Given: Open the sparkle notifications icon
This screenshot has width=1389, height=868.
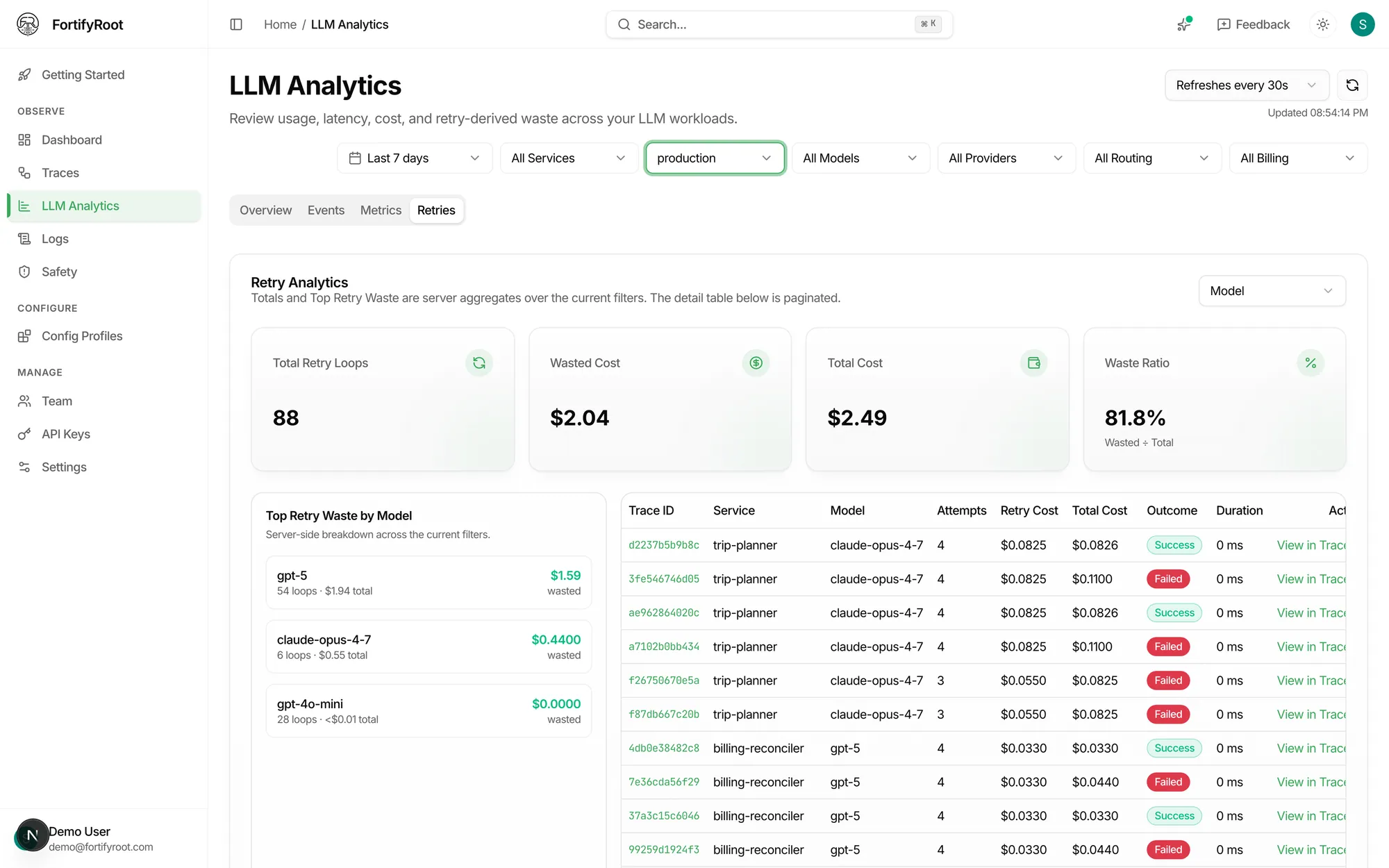Looking at the screenshot, I should coord(1185,24).
